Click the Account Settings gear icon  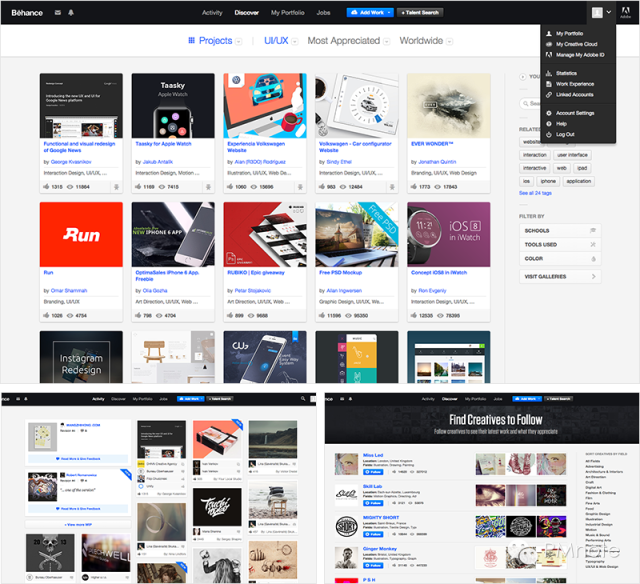click(549, 113)
